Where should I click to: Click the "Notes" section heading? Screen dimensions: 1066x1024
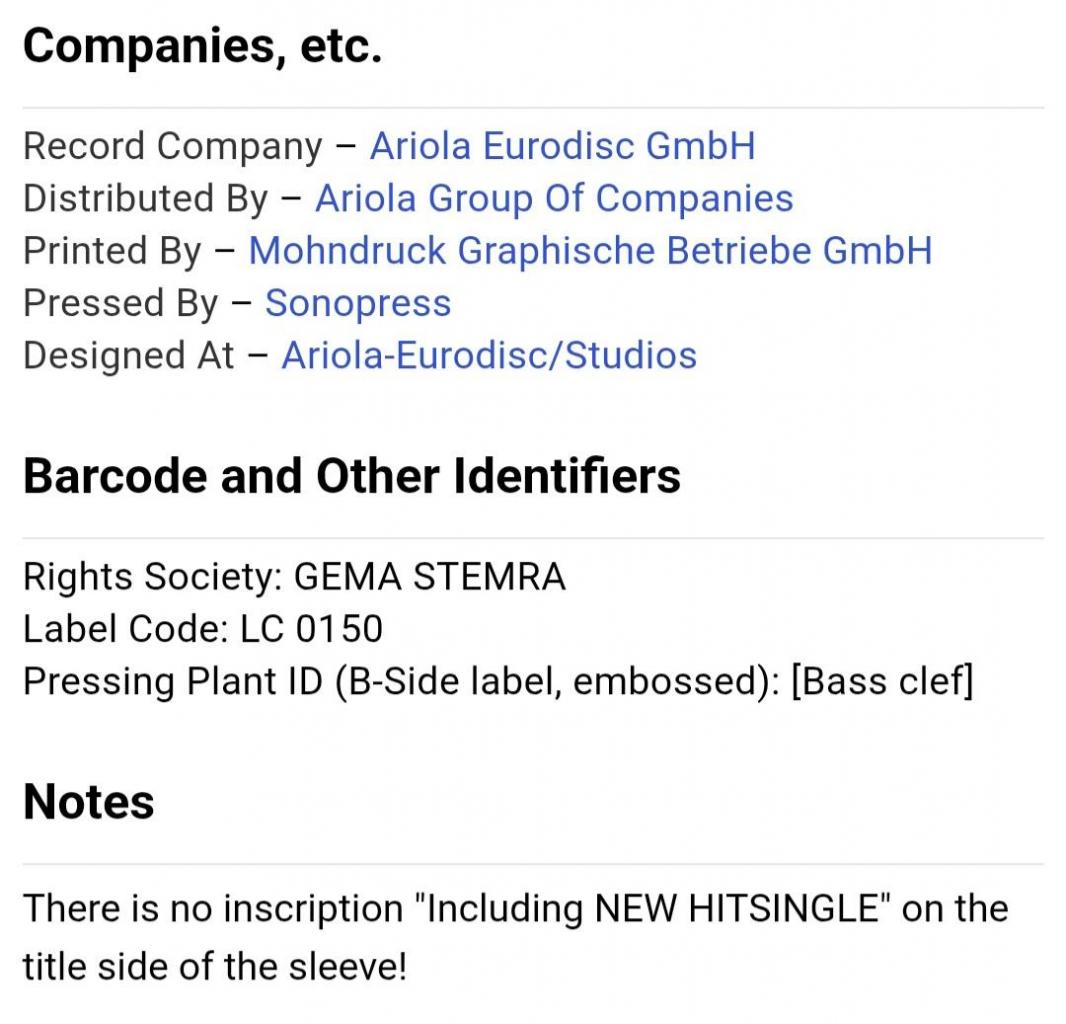coord(88,802)
